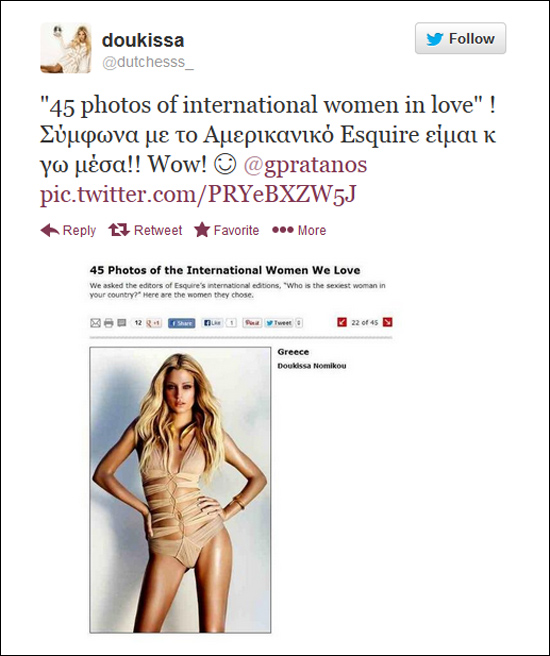Click the Facebook Like button

point(212,323)
